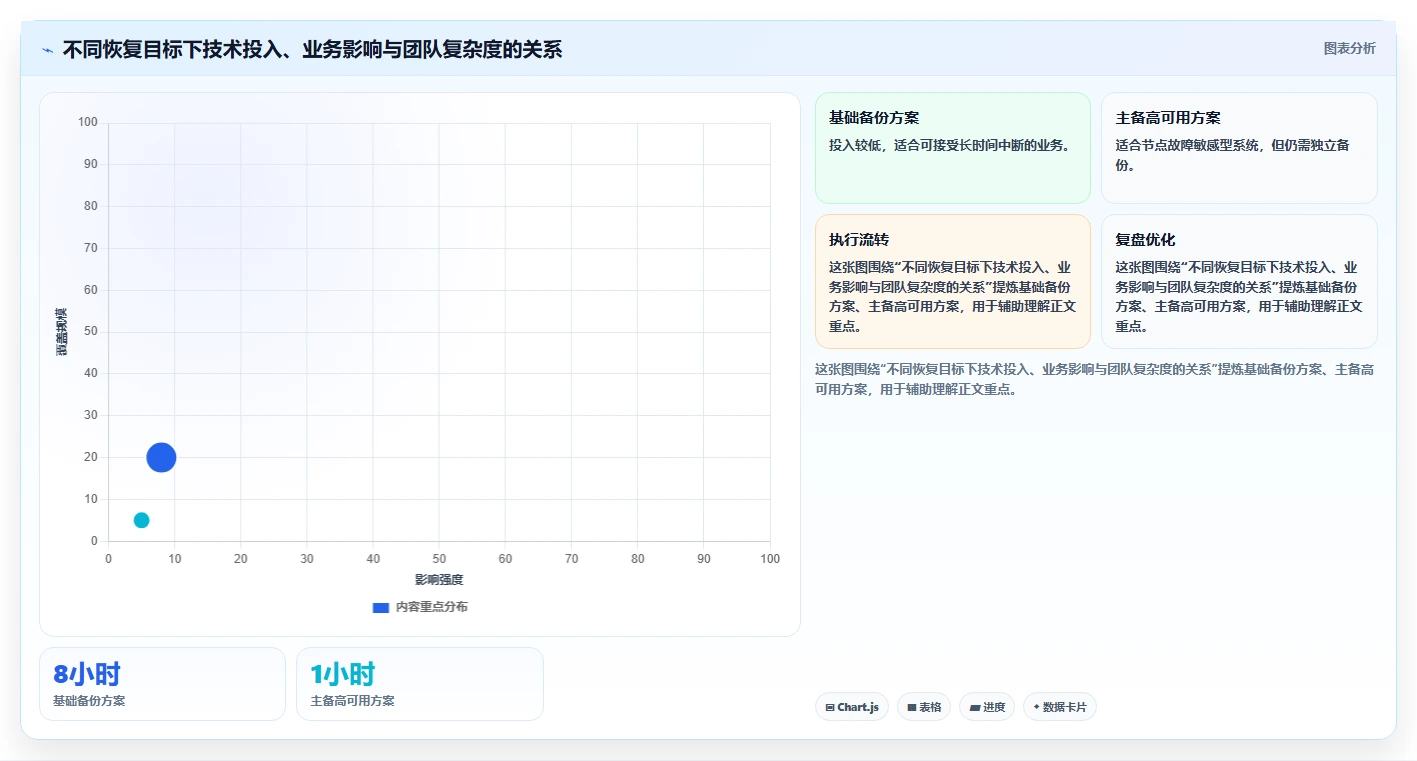This screenshot has height=761, width=1417.
Task: Select the 执行流转 card
Action: [x=952, y=281]
